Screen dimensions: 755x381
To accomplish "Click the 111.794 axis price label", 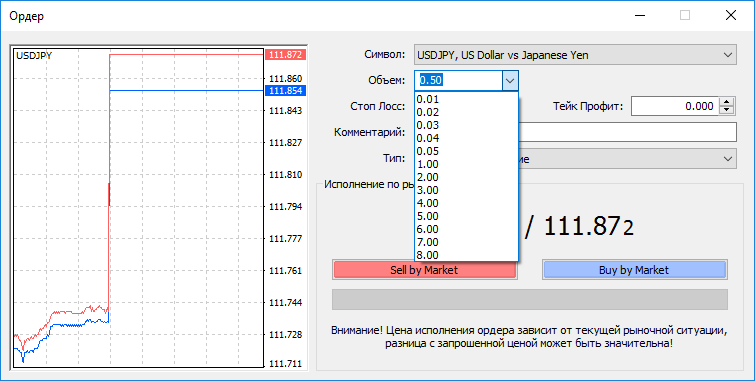I will tap(286, 207).
